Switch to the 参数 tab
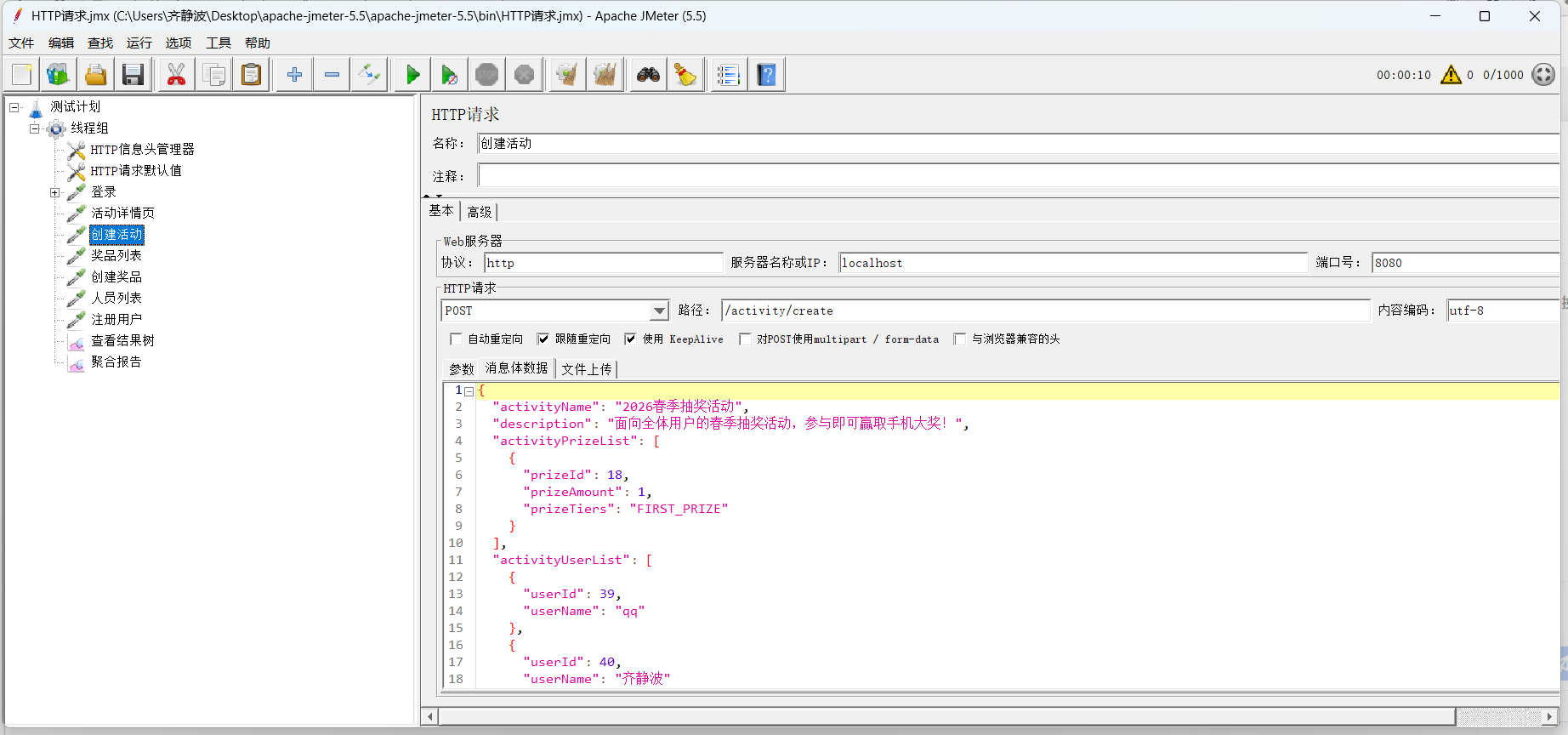 pos(462,369)
